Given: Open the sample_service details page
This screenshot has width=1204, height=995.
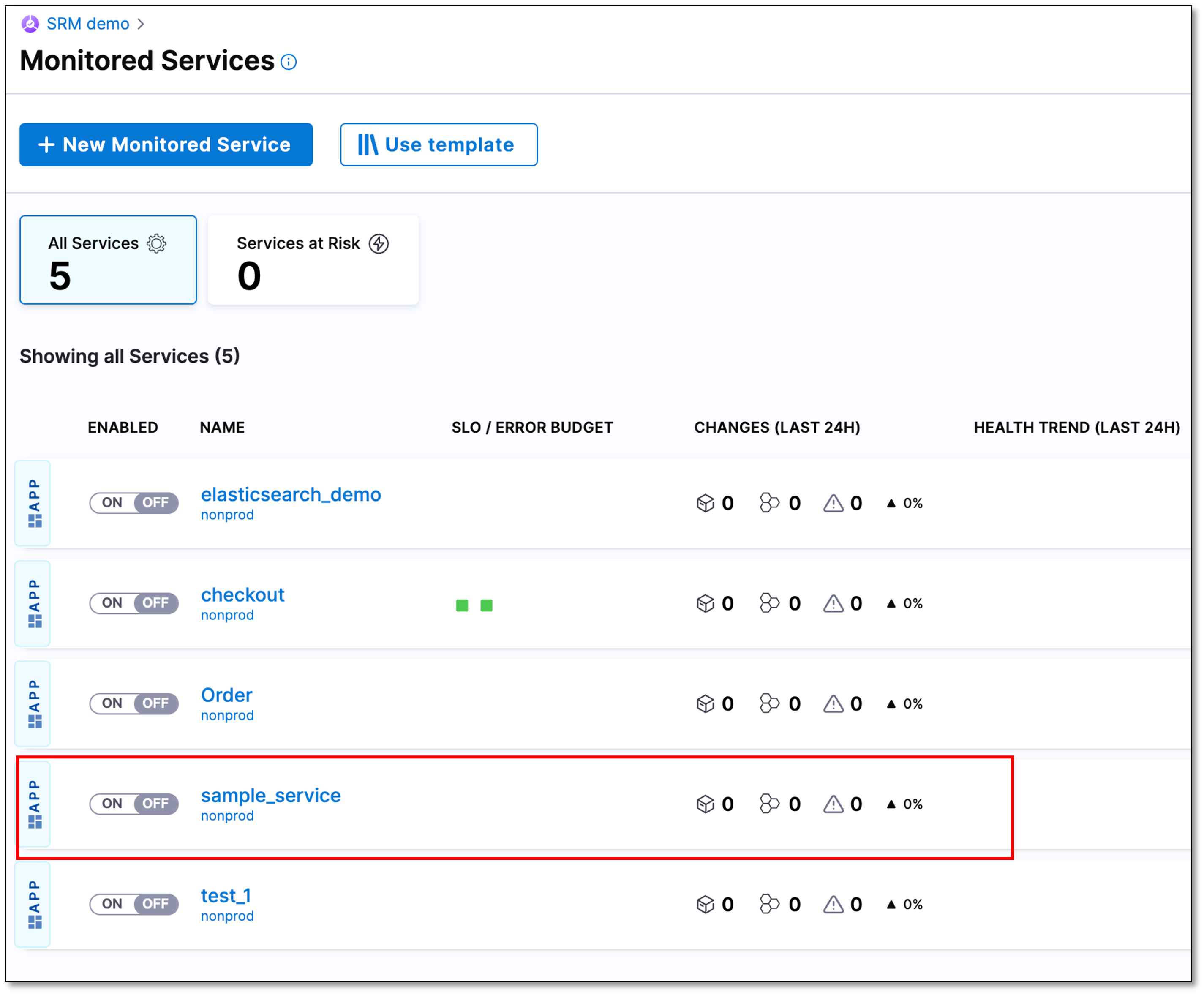Looking at the screenshot, I should pos(270,795).
